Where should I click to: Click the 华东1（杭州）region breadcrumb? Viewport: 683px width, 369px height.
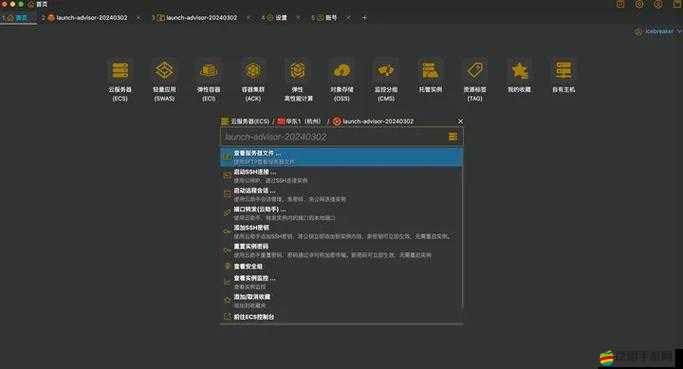tap(300, 121)
